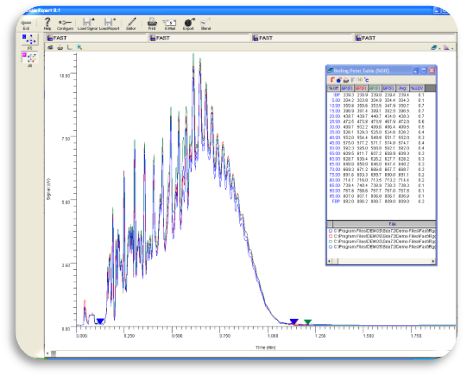The height and width of the screenshot is (376, 464).
Task: Minimize the Boiling Point Table window
Action: [x=416, y=70]
